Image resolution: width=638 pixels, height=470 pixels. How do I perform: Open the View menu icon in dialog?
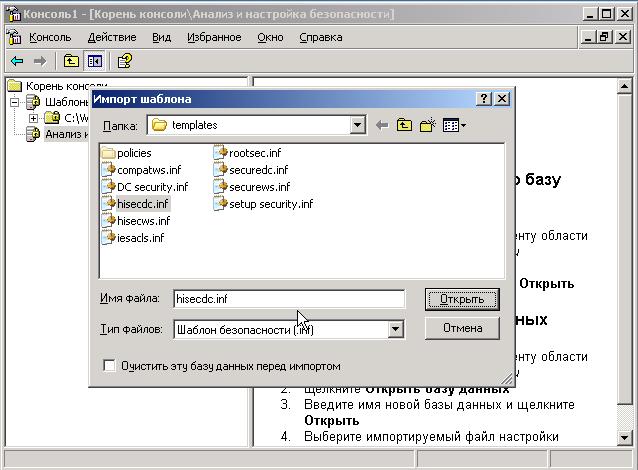tap(454, 125)
